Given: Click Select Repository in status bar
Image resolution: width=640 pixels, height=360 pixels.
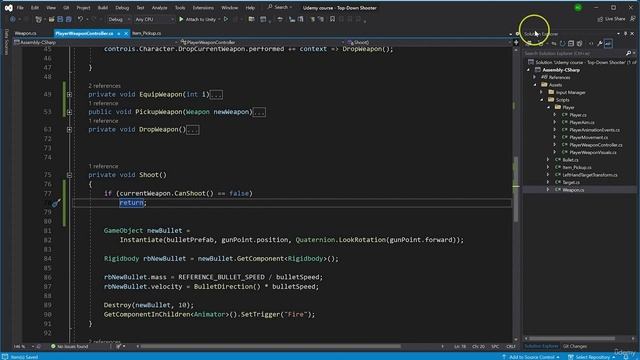Looking at the screenshot, I should (592, 357).
